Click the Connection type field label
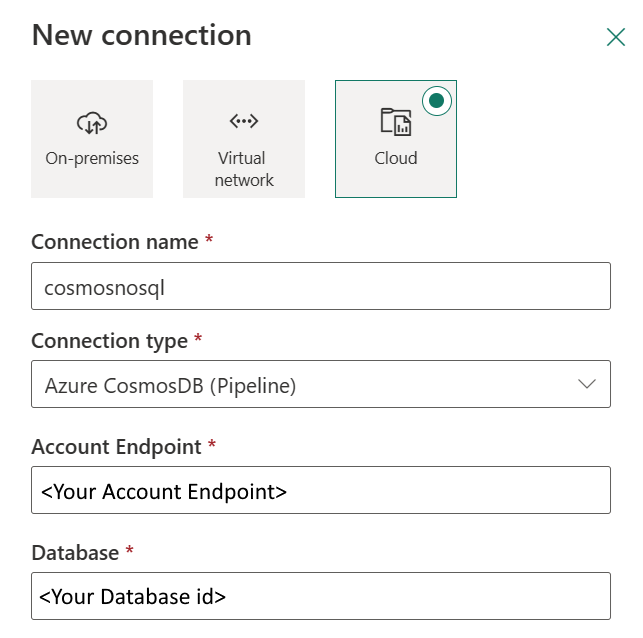643x638 pixels. click(x=110, y=341)
